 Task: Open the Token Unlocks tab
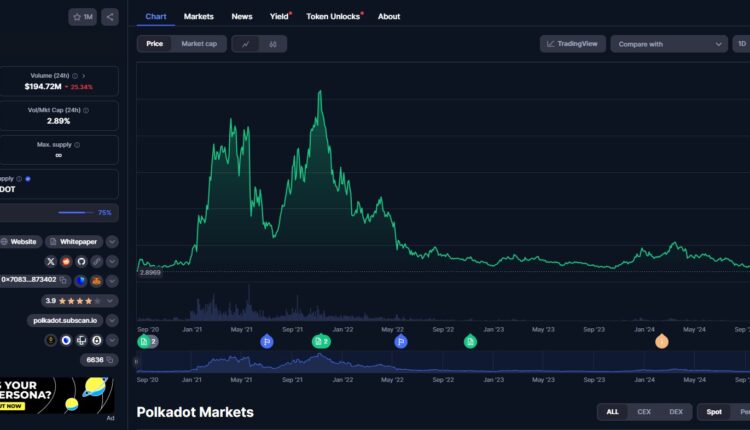[334, 17]
